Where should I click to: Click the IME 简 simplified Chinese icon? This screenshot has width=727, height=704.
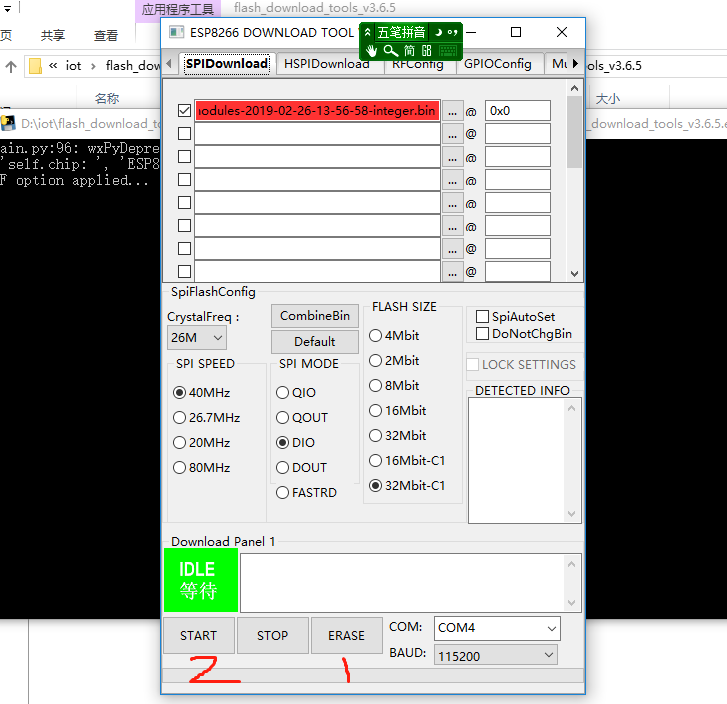pyautogui.click(x=409, y=50)
